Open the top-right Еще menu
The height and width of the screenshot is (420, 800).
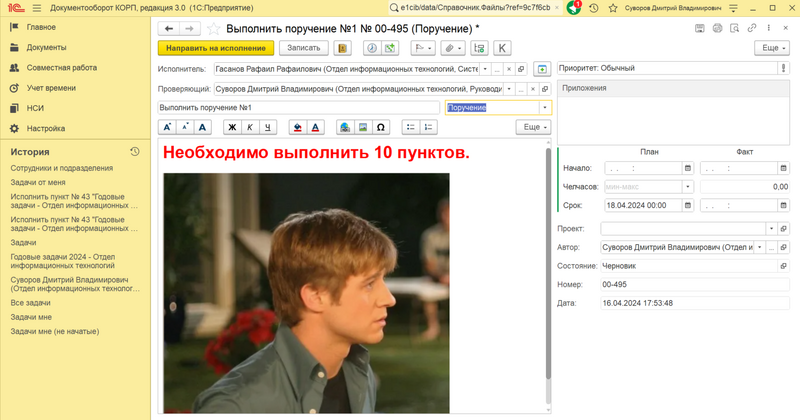(772, 48)
